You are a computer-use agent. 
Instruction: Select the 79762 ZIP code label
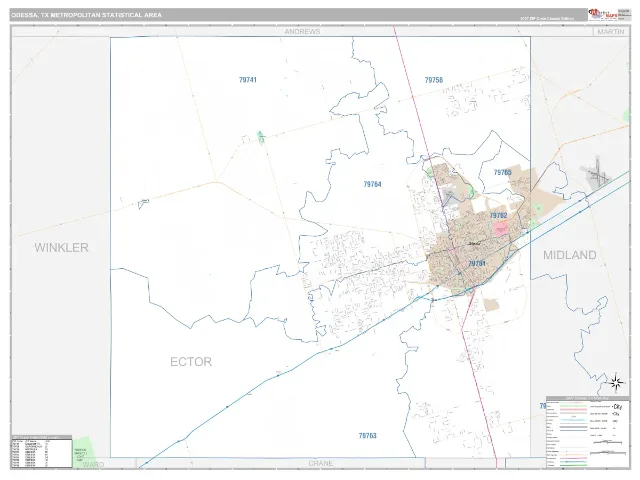498,215
